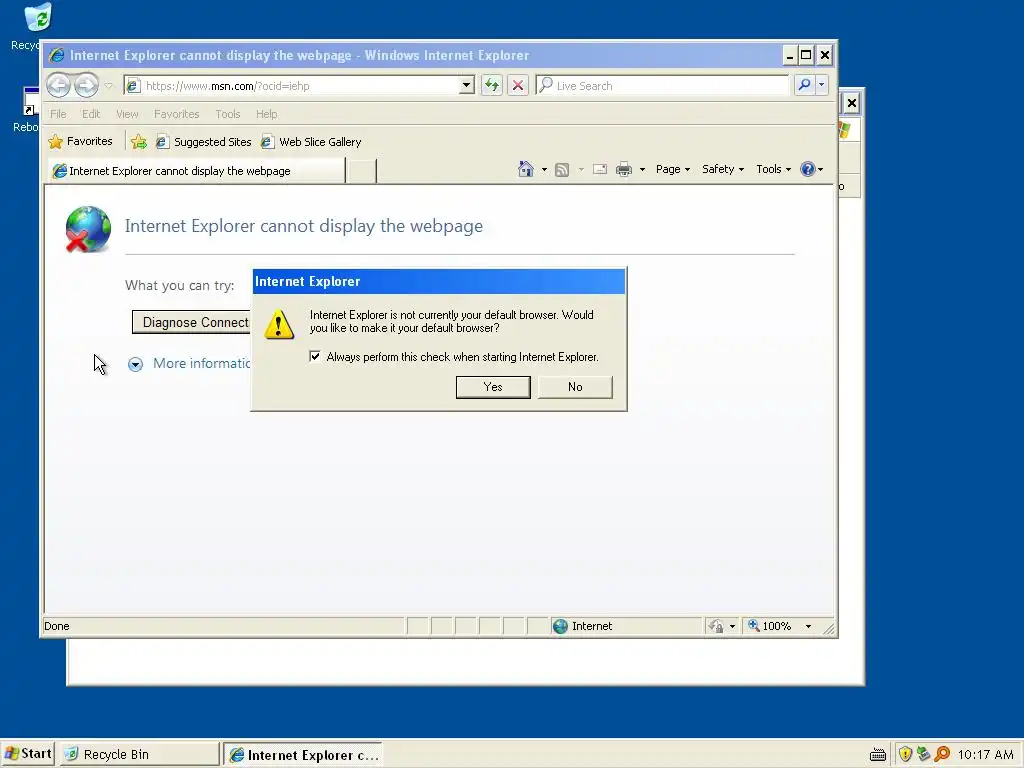
Task: Click the Done status bar text
Action: 57,626
